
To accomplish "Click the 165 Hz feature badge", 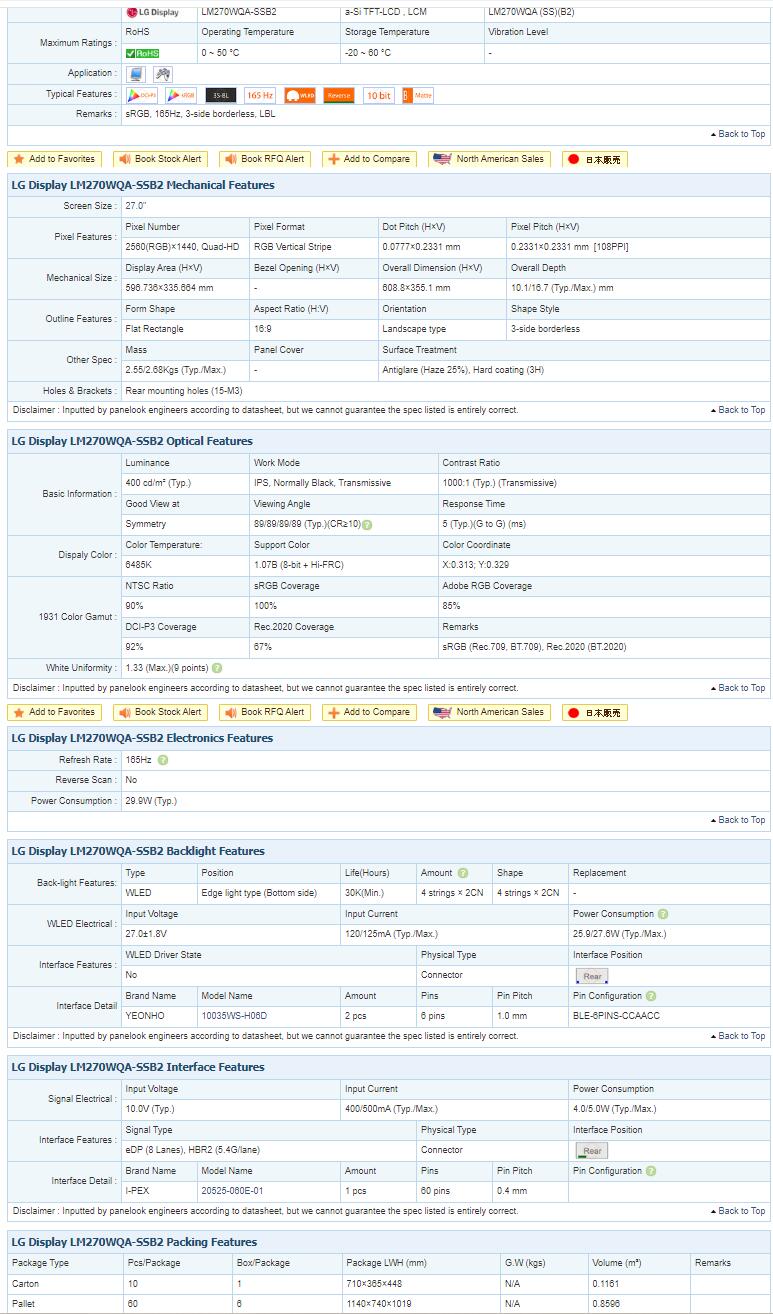I will [260, 95].
